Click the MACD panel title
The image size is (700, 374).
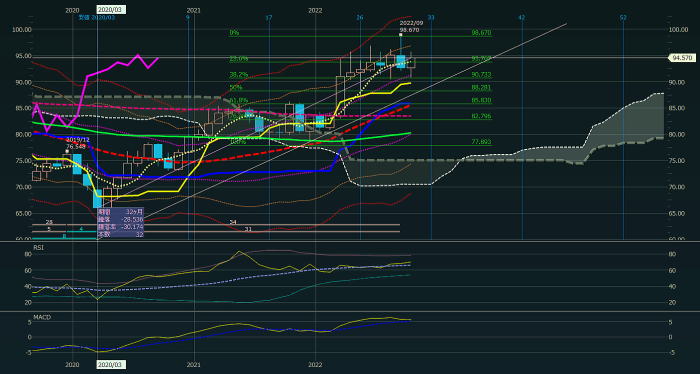42,317
